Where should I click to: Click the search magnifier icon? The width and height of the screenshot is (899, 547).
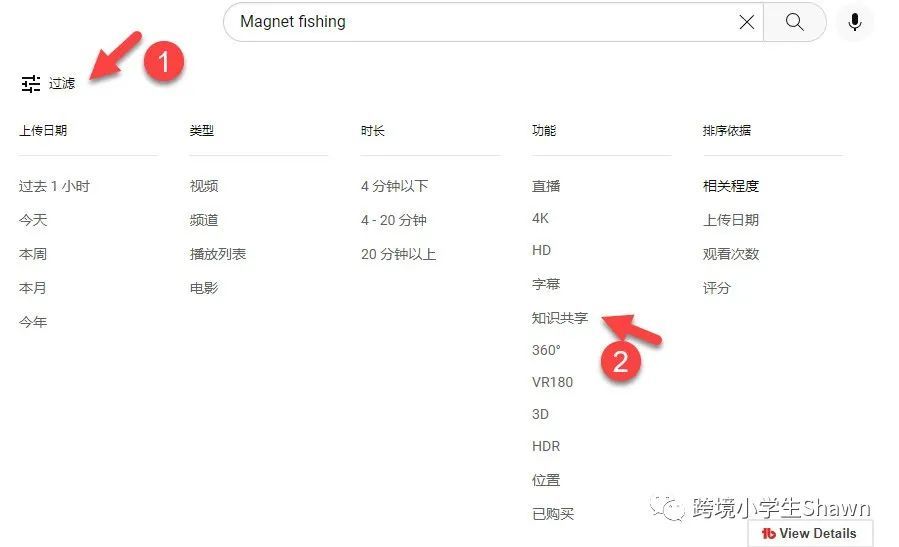795,22
